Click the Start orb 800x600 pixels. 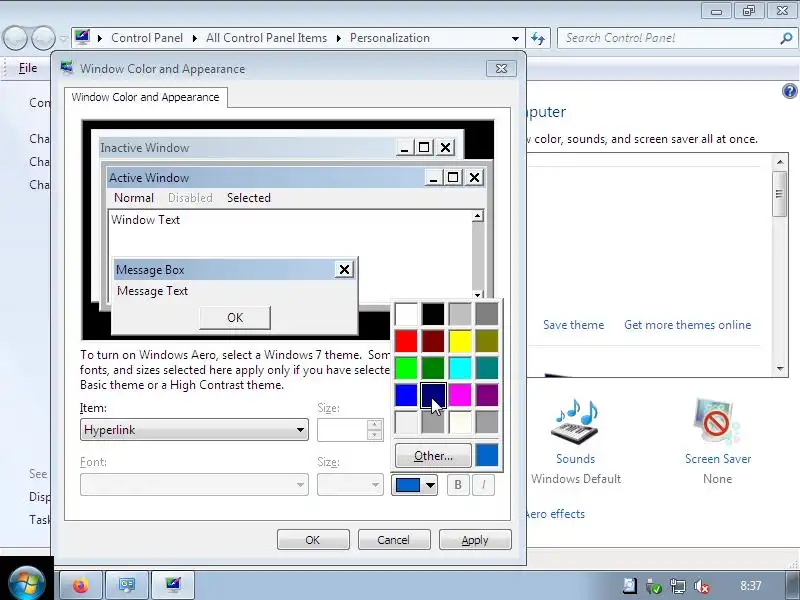click(x=27, y=583)
